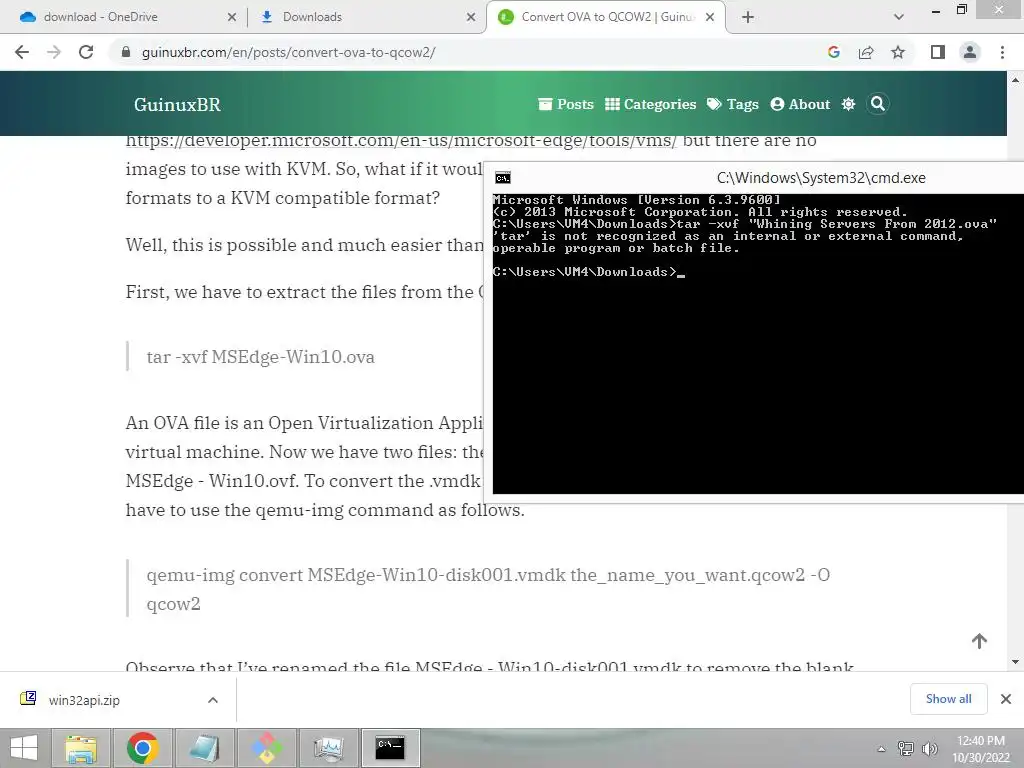
Task: Open a new browser tab
Action: point(748,17)
